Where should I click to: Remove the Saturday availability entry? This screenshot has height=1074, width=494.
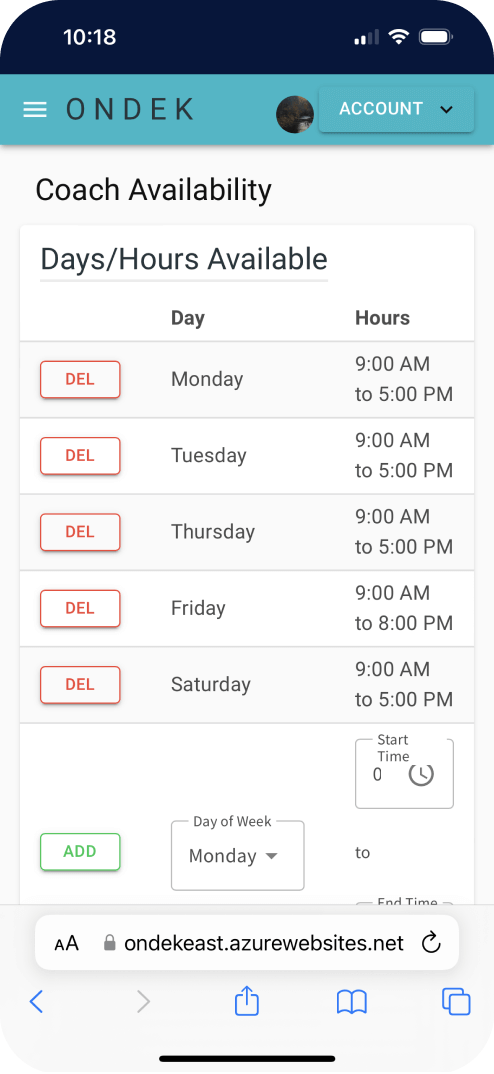click(80, 684)
